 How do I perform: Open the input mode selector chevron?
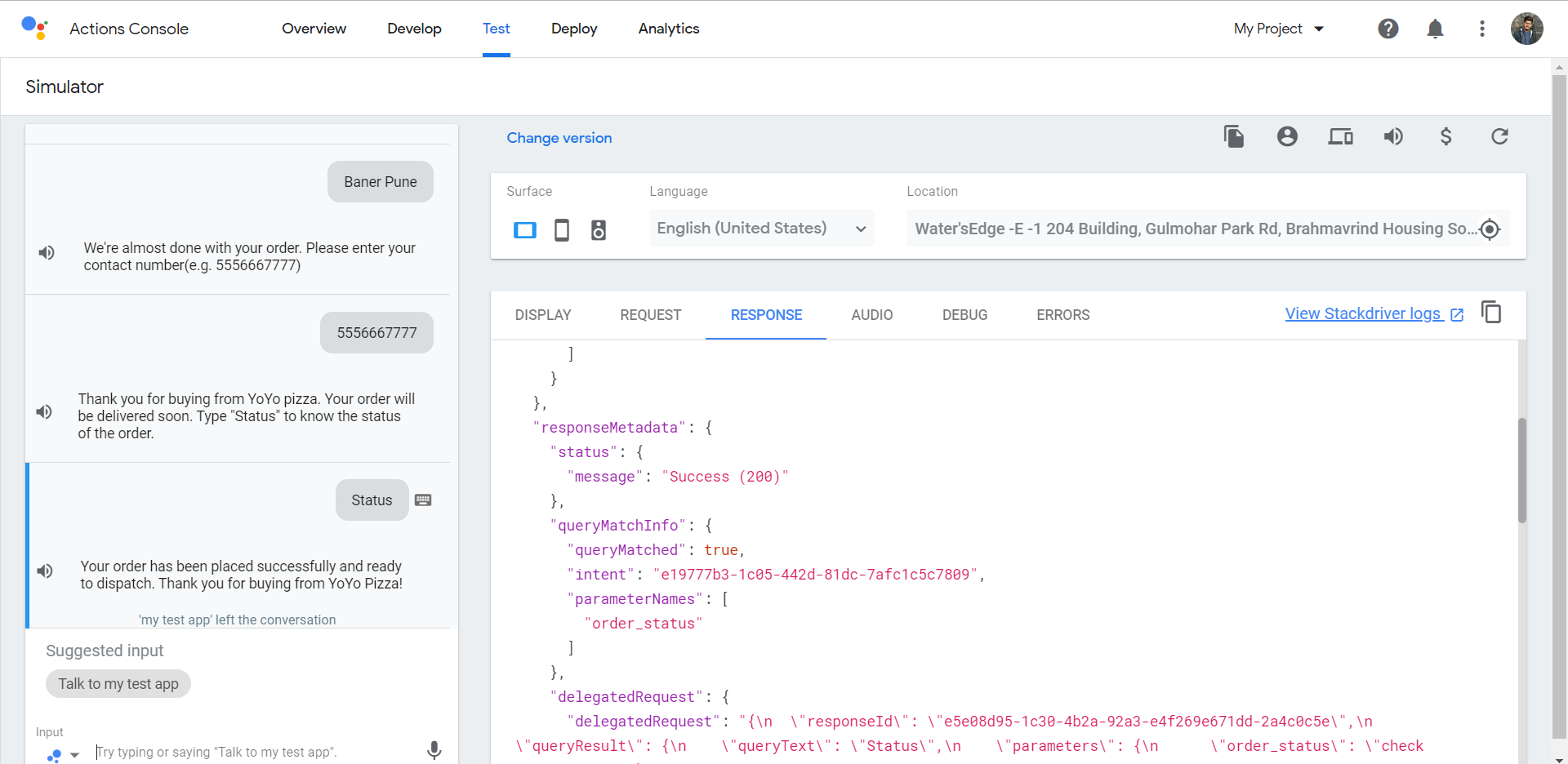coord(74,754)
